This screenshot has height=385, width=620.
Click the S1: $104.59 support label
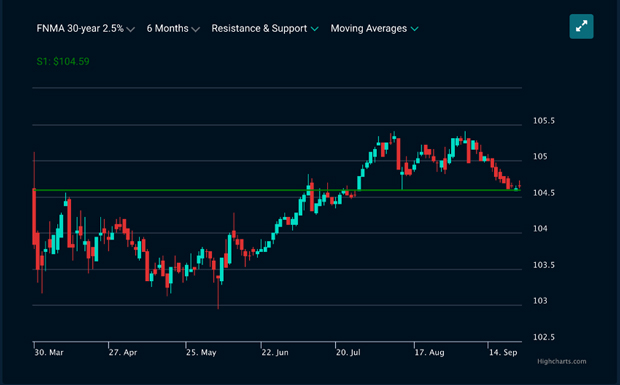[x=63, y=61]
